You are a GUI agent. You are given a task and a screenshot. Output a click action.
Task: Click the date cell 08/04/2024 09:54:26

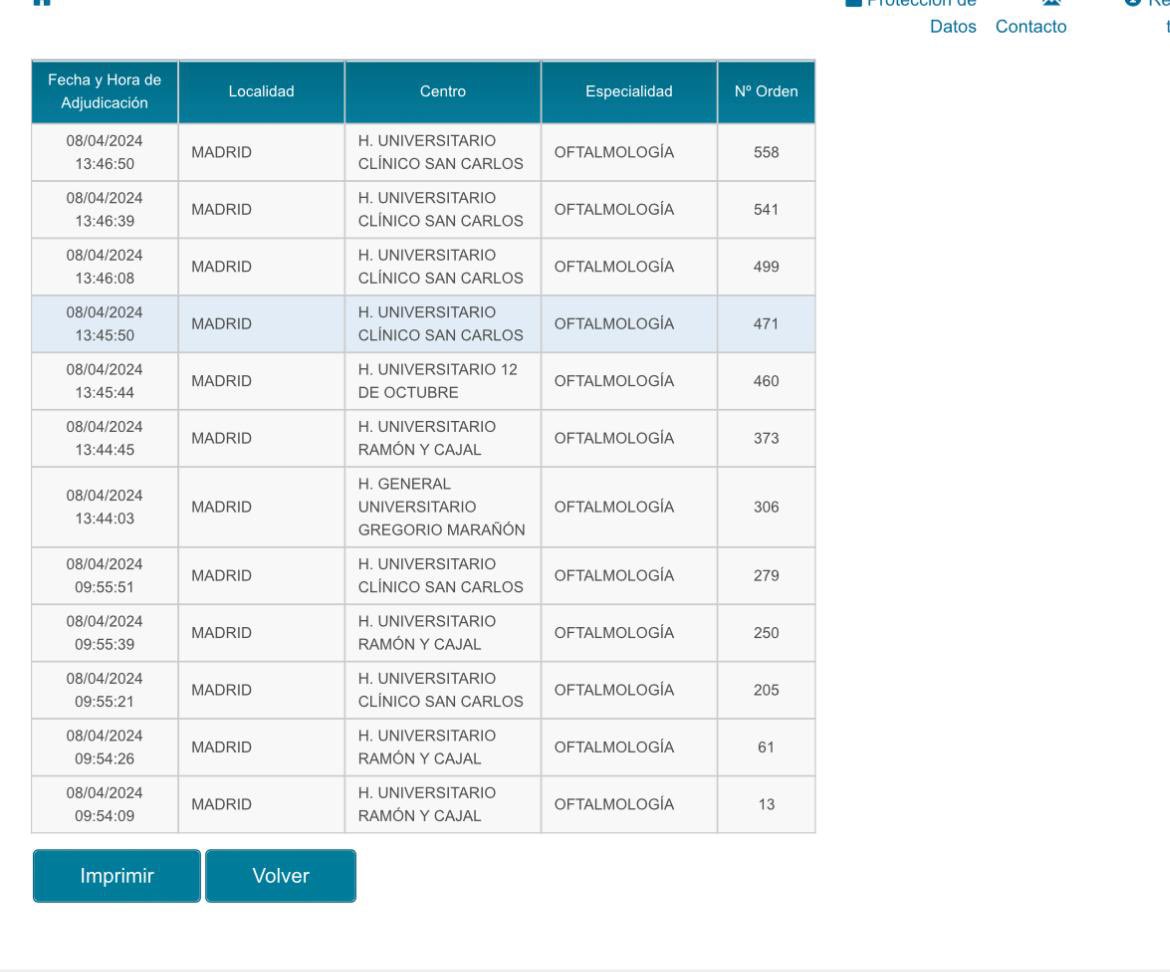pyautogui.click(x=104, y=747)
